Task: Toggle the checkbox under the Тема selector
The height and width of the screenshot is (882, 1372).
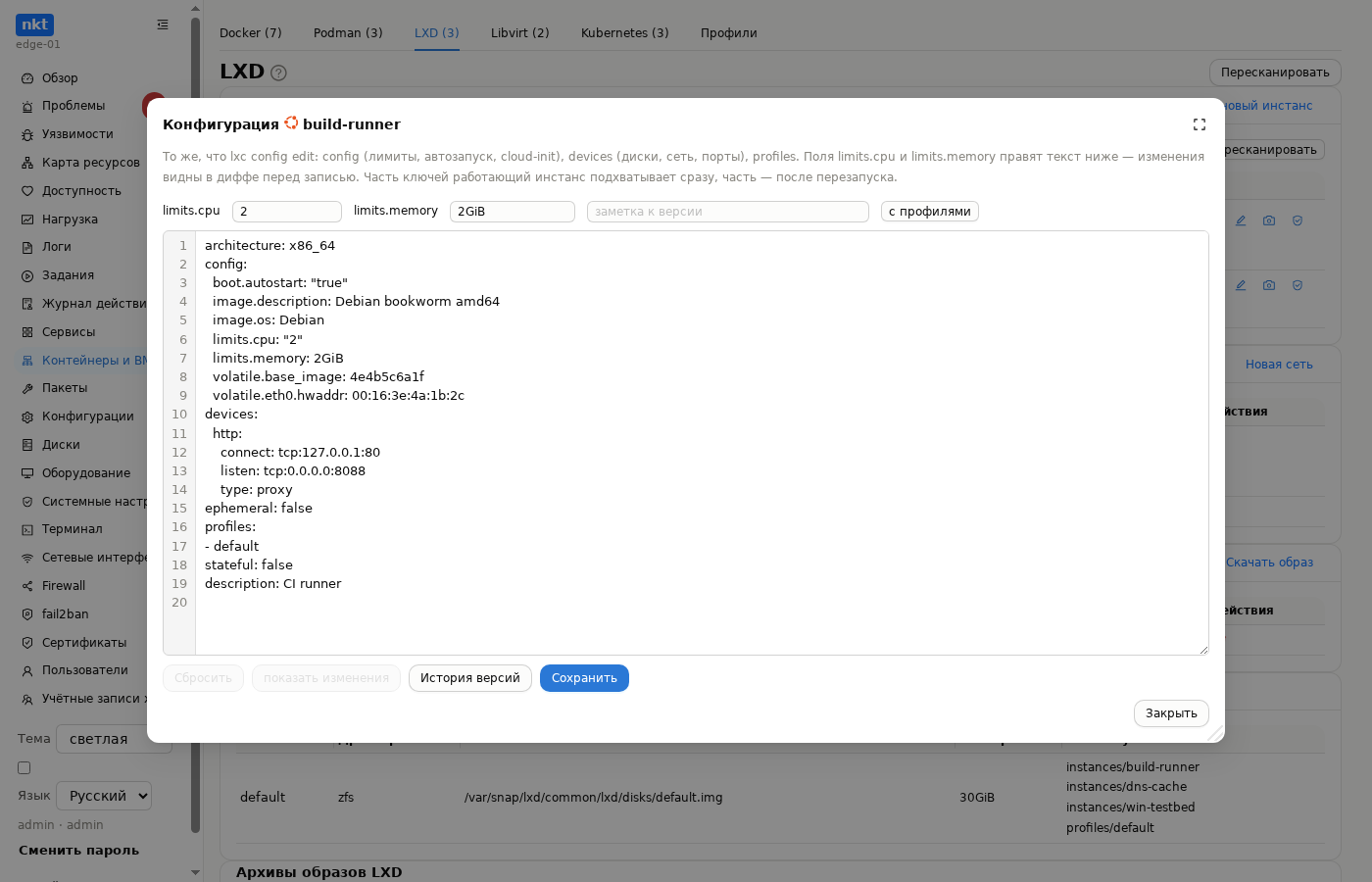Action: [24, 768]
